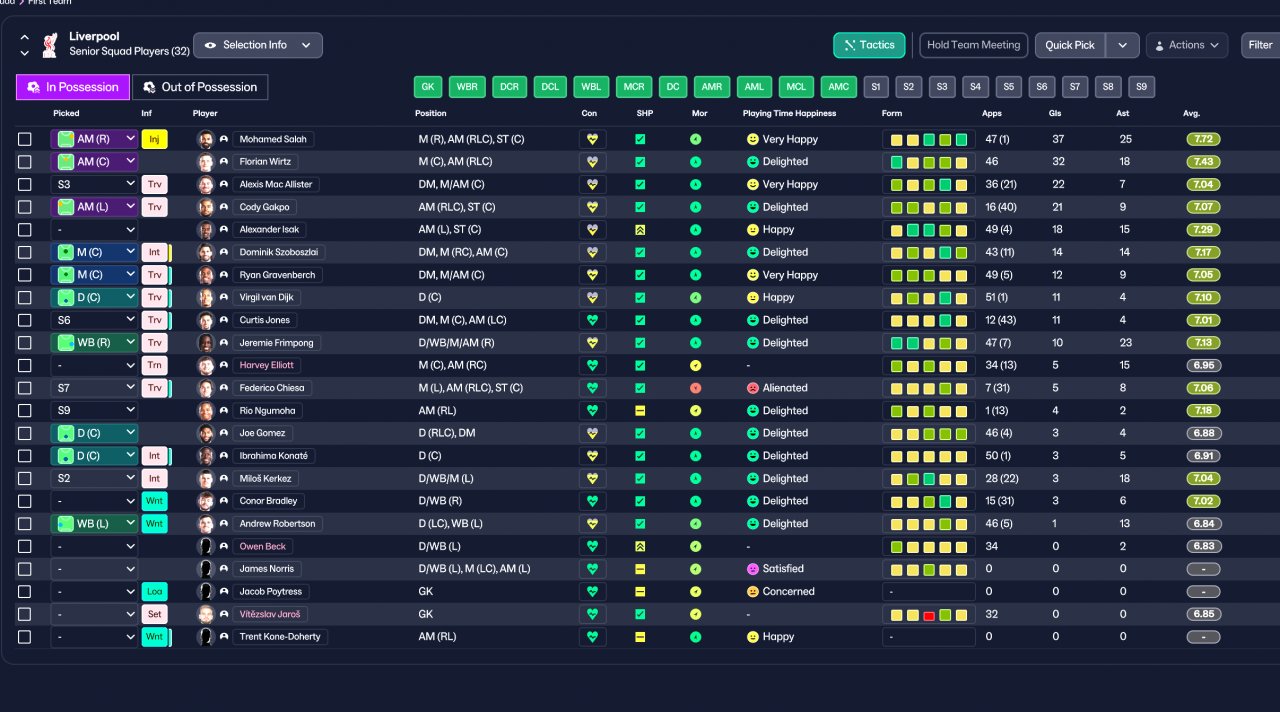
Task: Click the Liverpool club badge
Action: click(49, 45)
